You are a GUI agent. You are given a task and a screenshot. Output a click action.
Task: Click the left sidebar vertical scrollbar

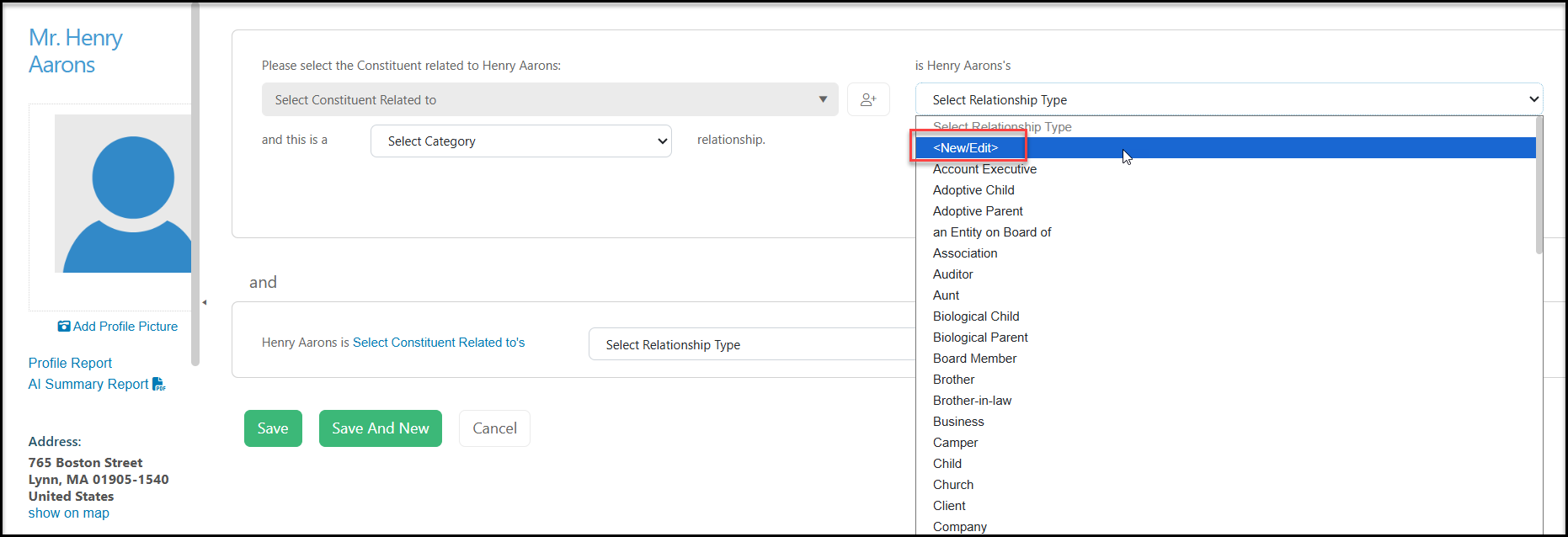click(195, 185)
